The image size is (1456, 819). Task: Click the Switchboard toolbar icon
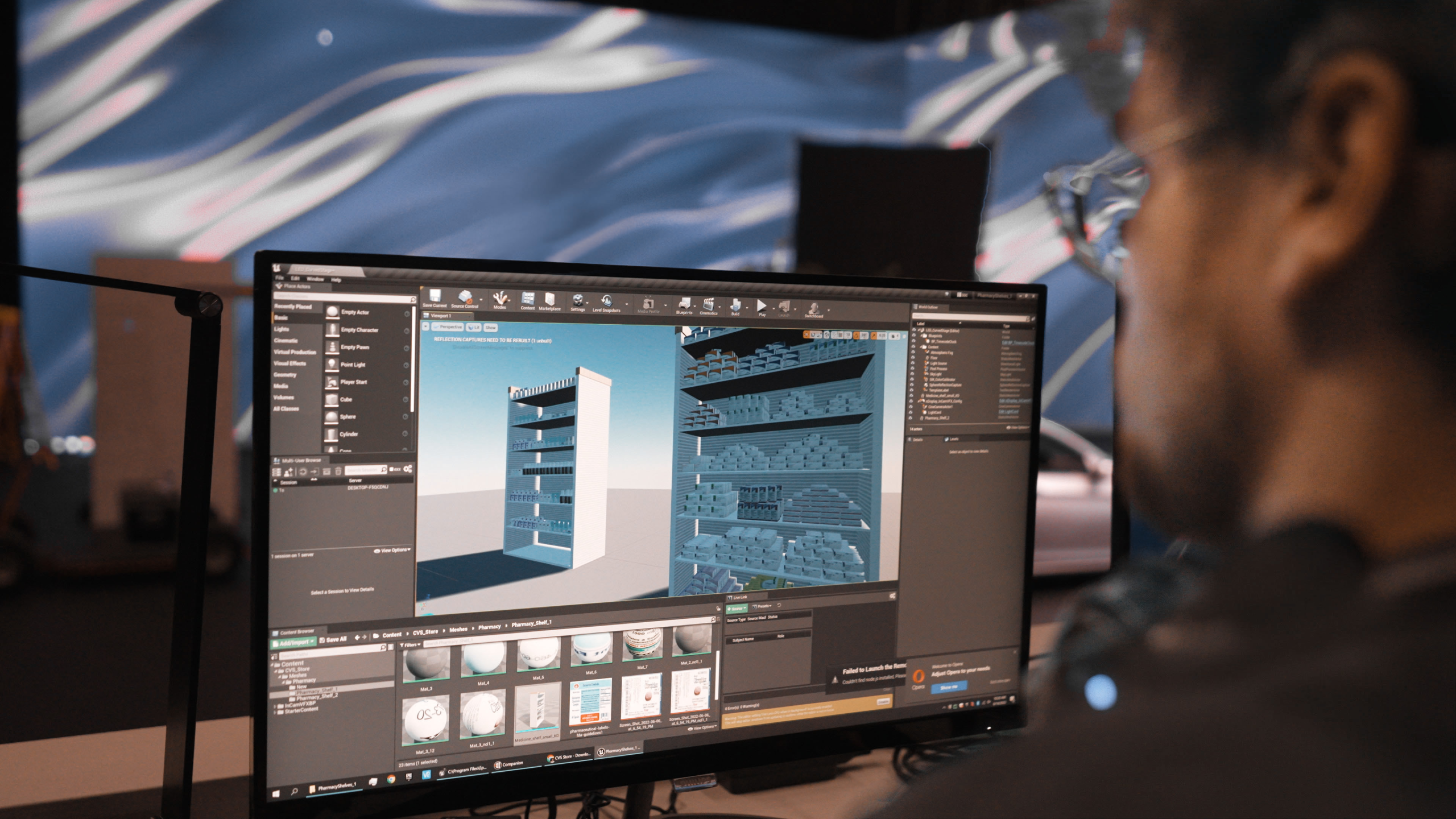814,309
